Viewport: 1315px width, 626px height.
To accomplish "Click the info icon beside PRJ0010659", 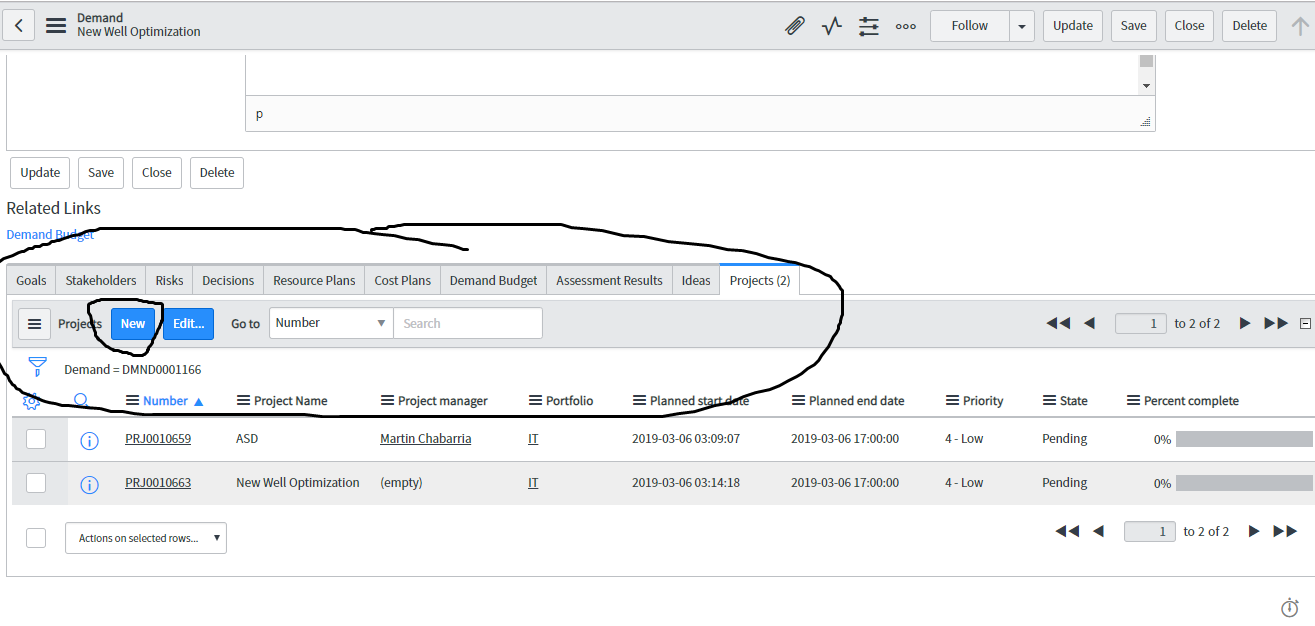I will pyautogui.click(x=89, y=439).
